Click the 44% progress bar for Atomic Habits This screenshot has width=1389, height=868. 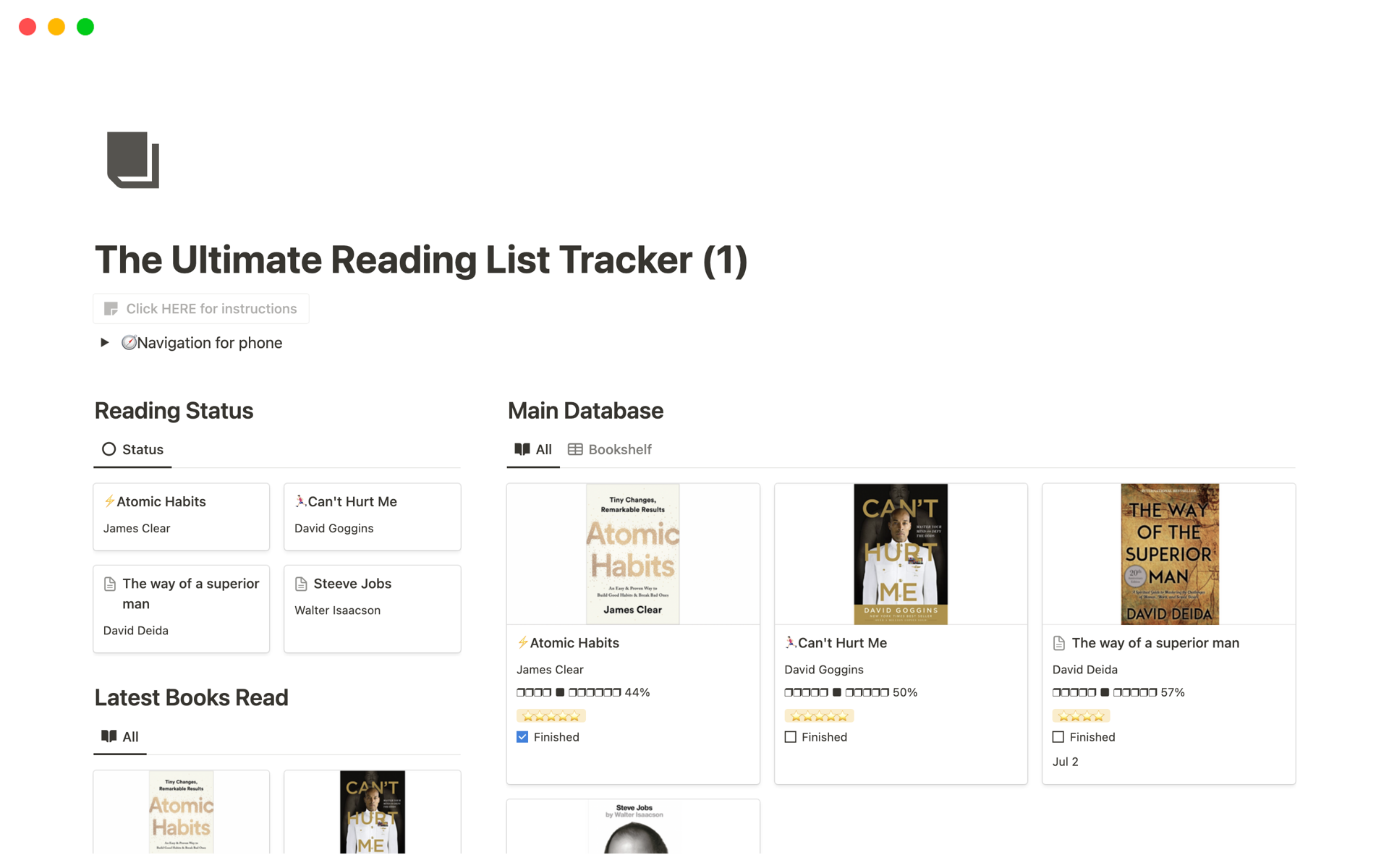click(x=582, y=692)
